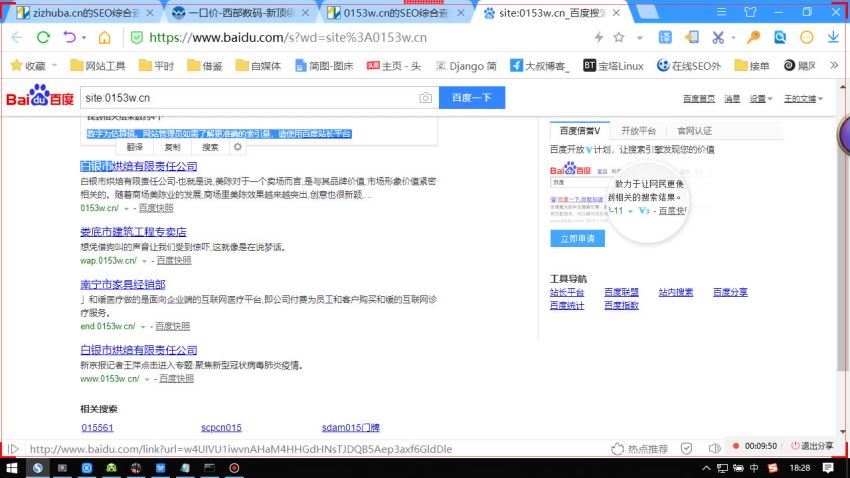The height and width of the screenshot is (478, 850).
Task: Open the 自媒体 bookmark folder
Action: (259, 66)
